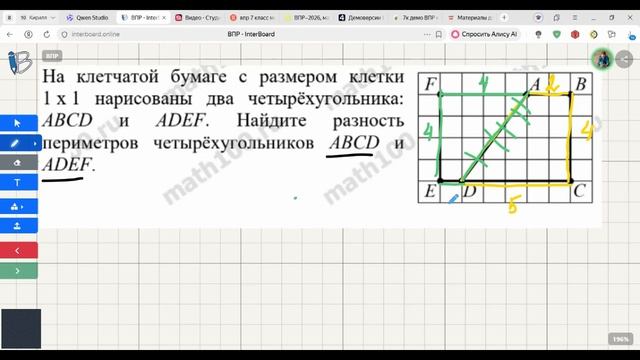Close the ВПР - InterBoard tab
Viewport: 640px width, 360px height.
tap(164, 18)
